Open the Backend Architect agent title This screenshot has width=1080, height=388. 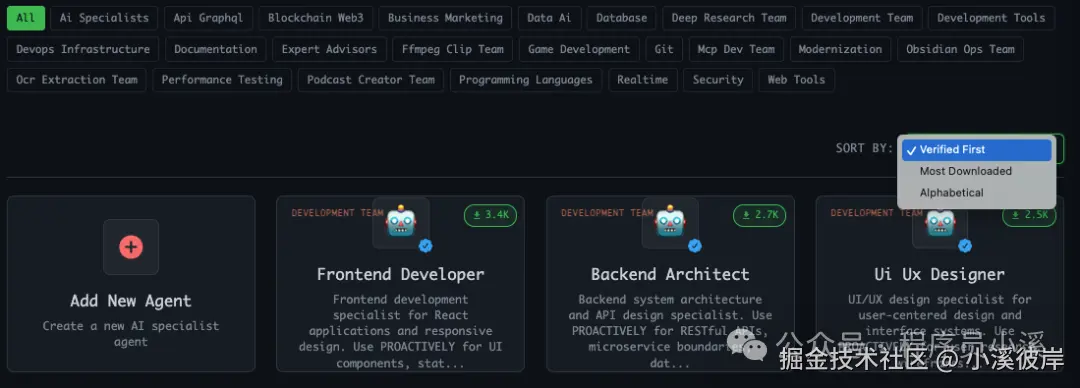[670, 274]
